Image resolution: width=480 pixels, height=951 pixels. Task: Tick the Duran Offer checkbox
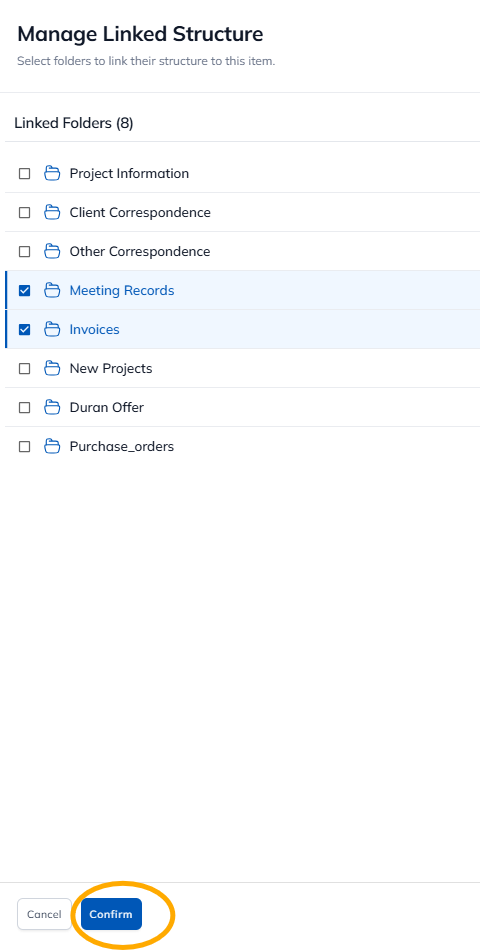pyautogui.click(x=24, y=408)
